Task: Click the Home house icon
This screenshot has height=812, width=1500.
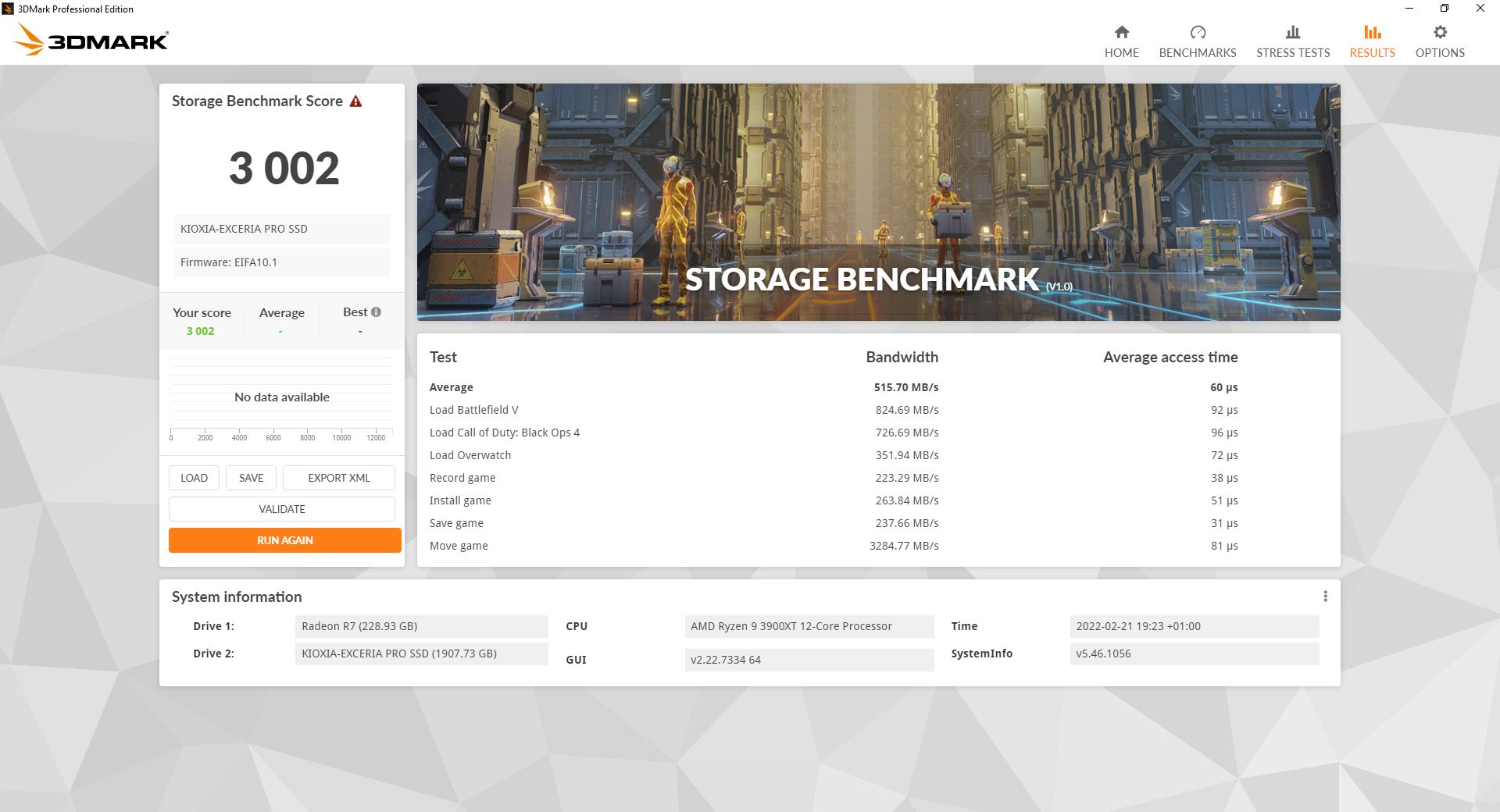Action: tap(1121, 32)
